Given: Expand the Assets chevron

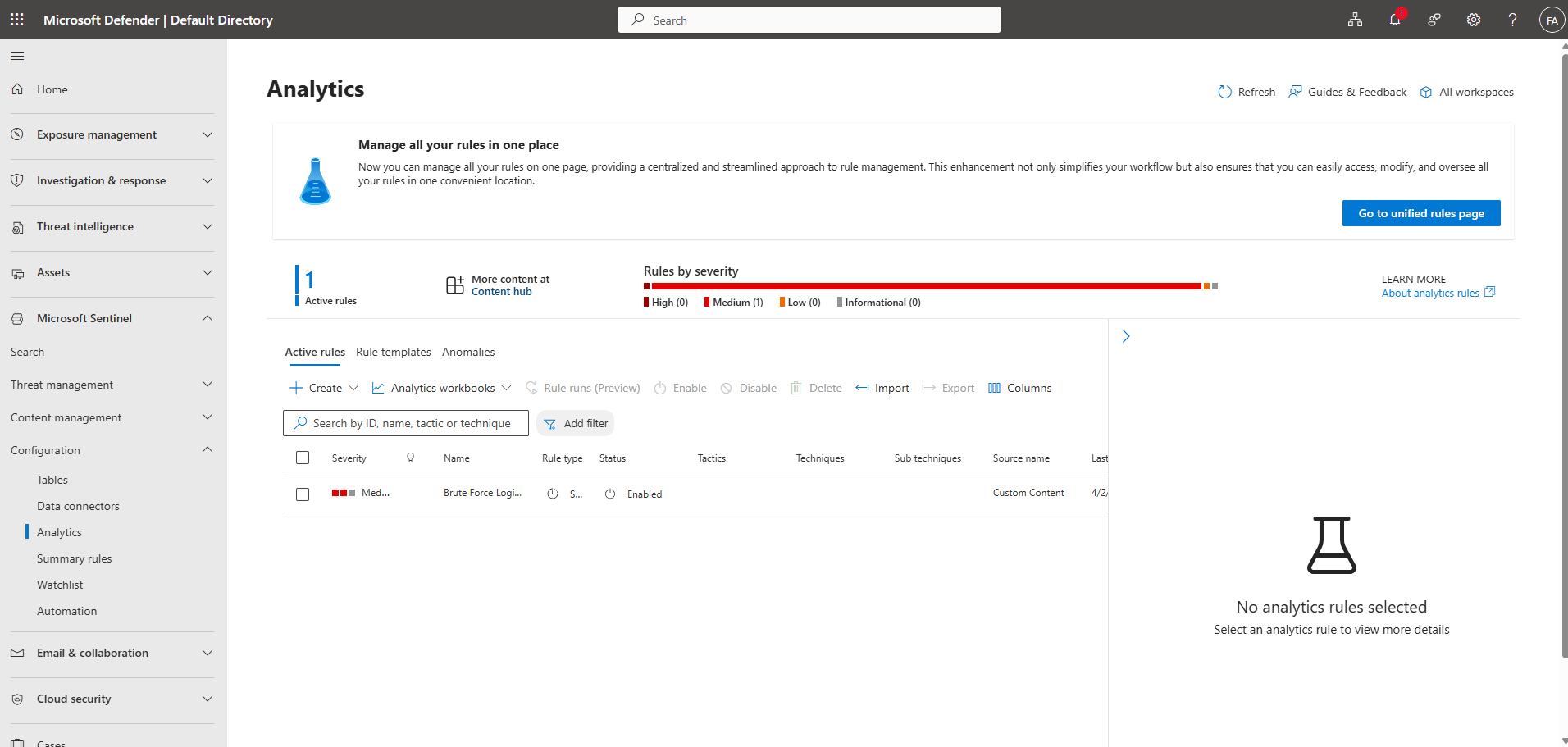Looking at the screenshot, I should (207, 272).
